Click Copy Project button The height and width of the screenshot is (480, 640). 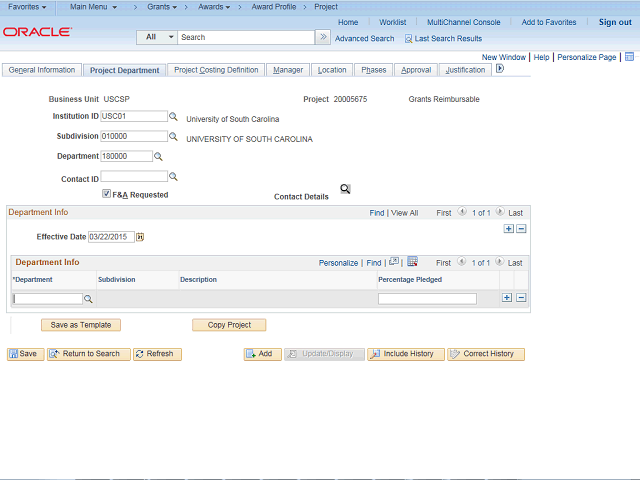[x=229, y=325]
